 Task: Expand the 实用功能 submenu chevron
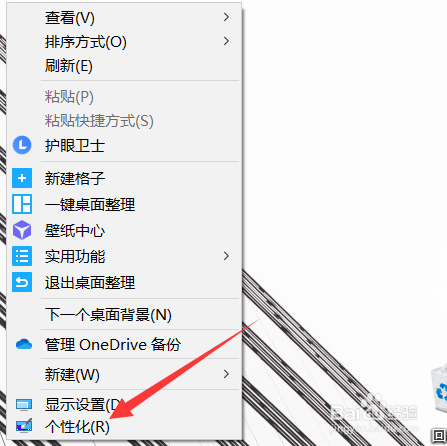[226, 256]
